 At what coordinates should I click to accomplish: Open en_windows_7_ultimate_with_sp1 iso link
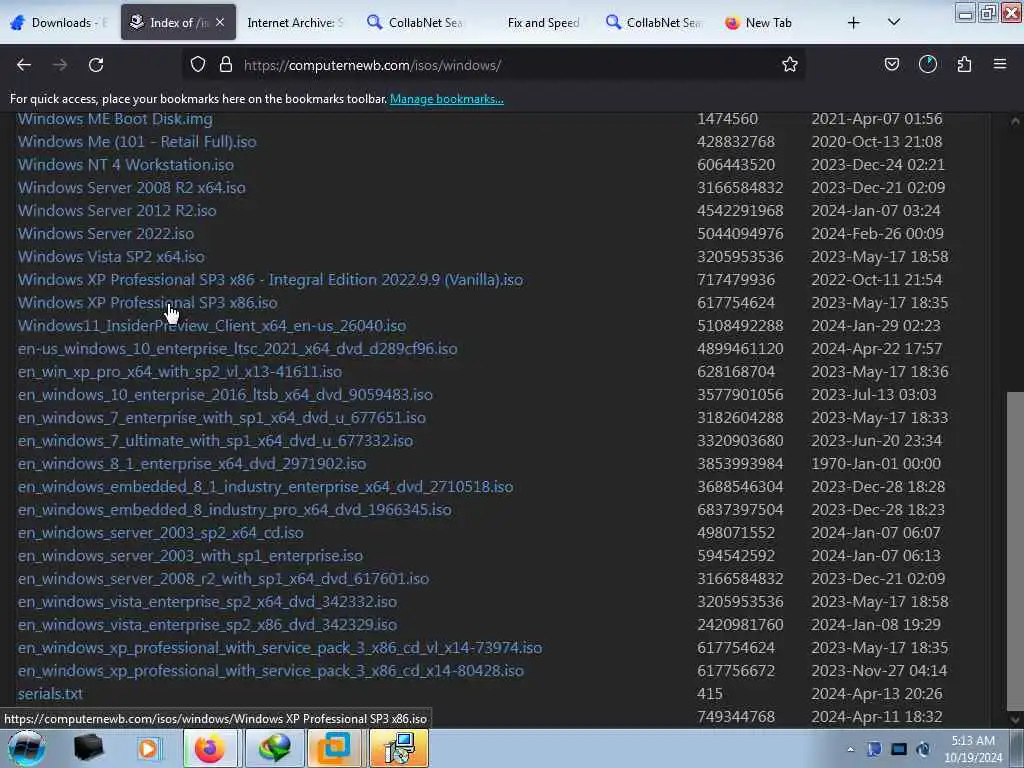[x=216, y=441]
